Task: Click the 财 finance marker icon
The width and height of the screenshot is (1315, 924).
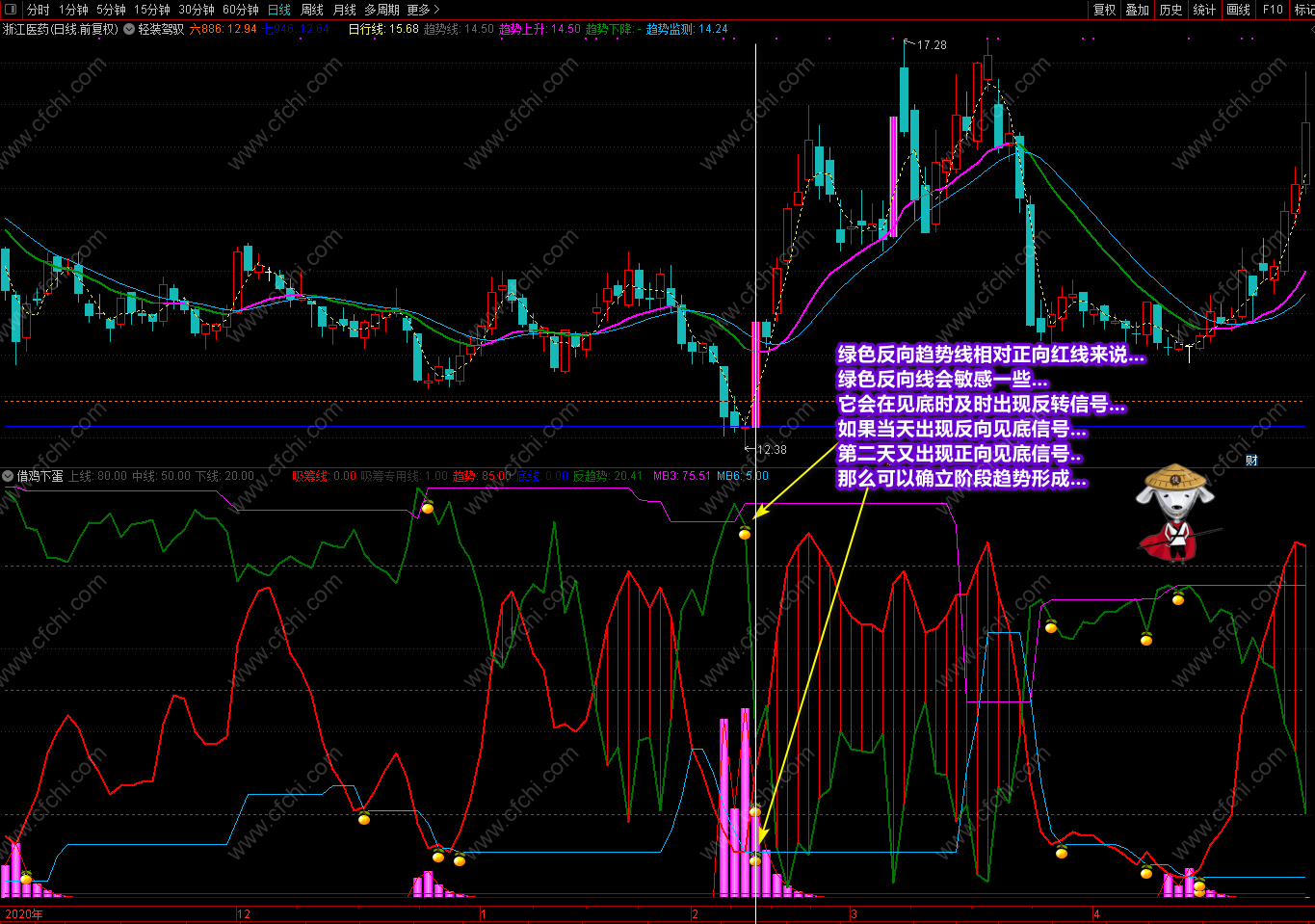Action: [1251, 461]
